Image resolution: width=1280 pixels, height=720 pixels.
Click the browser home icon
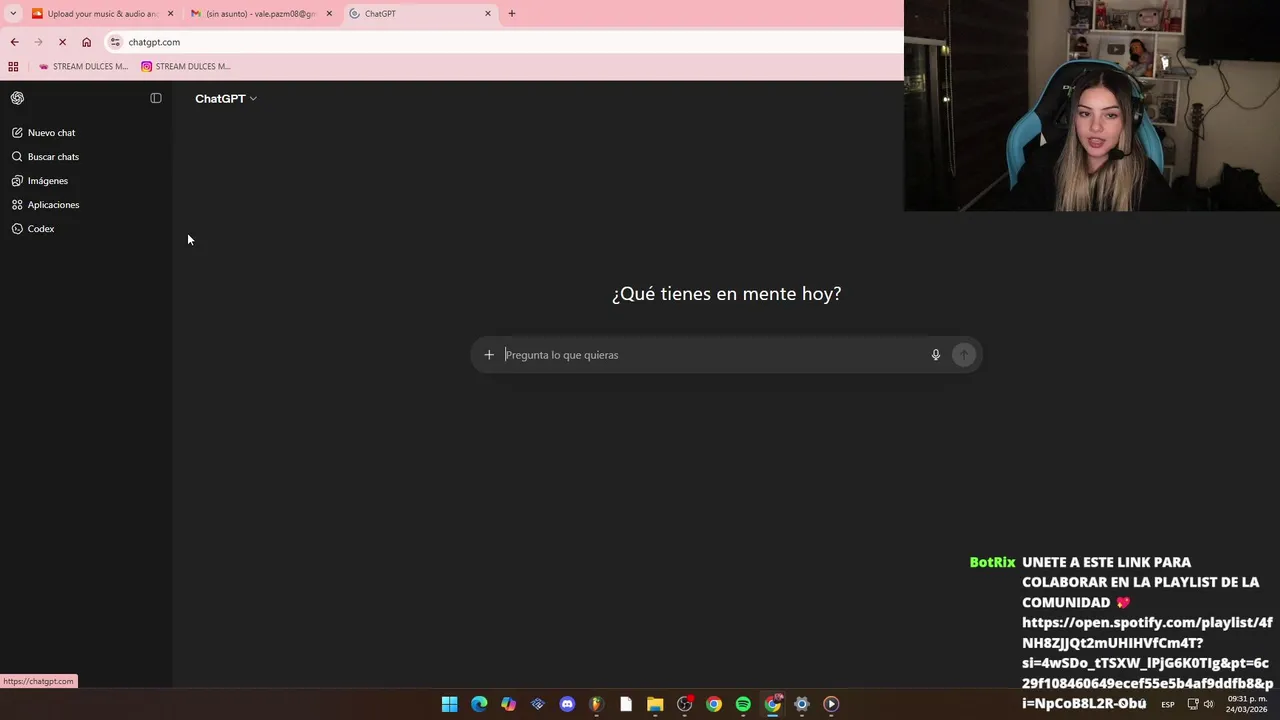click(x=86, y=42)
